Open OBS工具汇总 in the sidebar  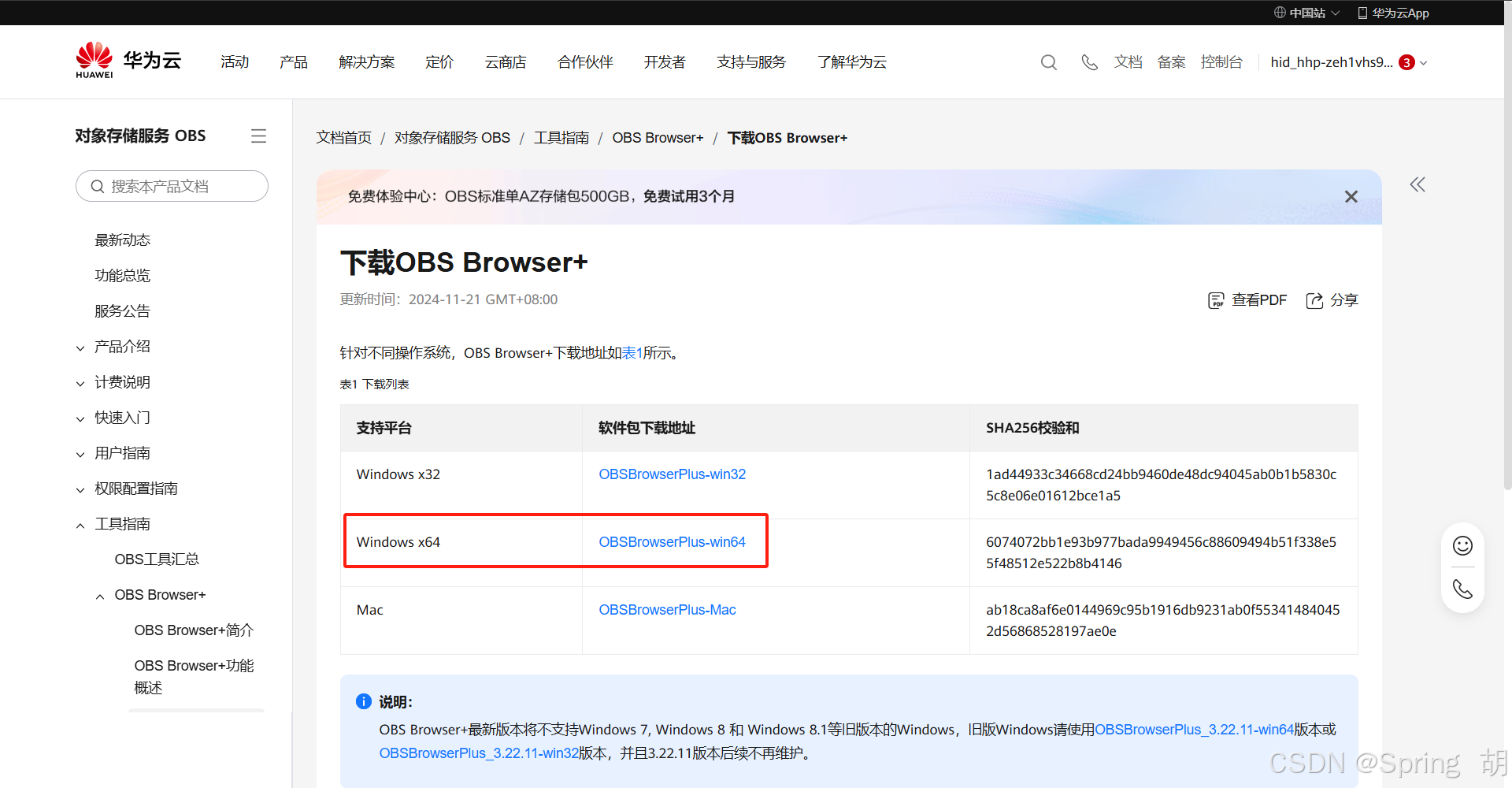(x=157, y=559)
